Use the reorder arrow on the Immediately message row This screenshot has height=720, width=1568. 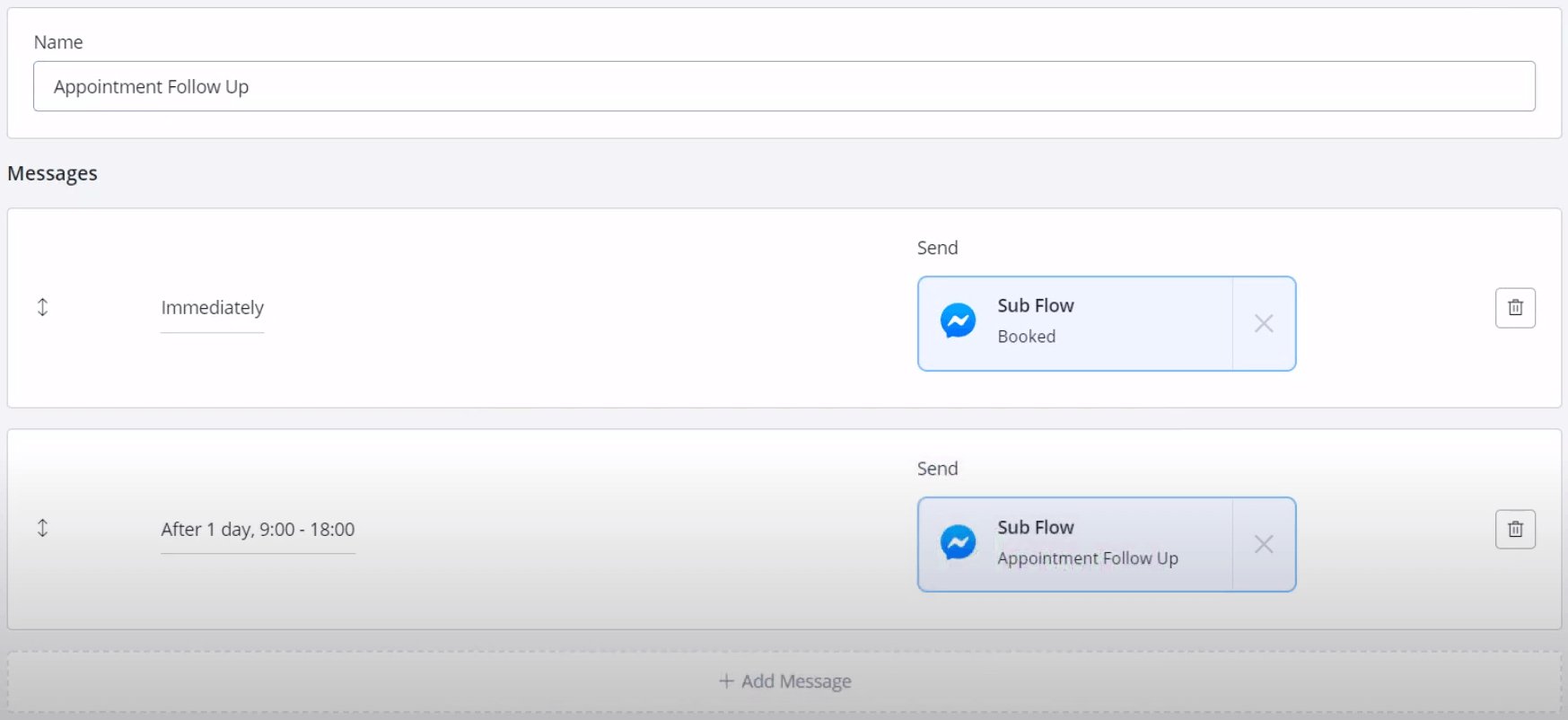(x=42, y=307)
